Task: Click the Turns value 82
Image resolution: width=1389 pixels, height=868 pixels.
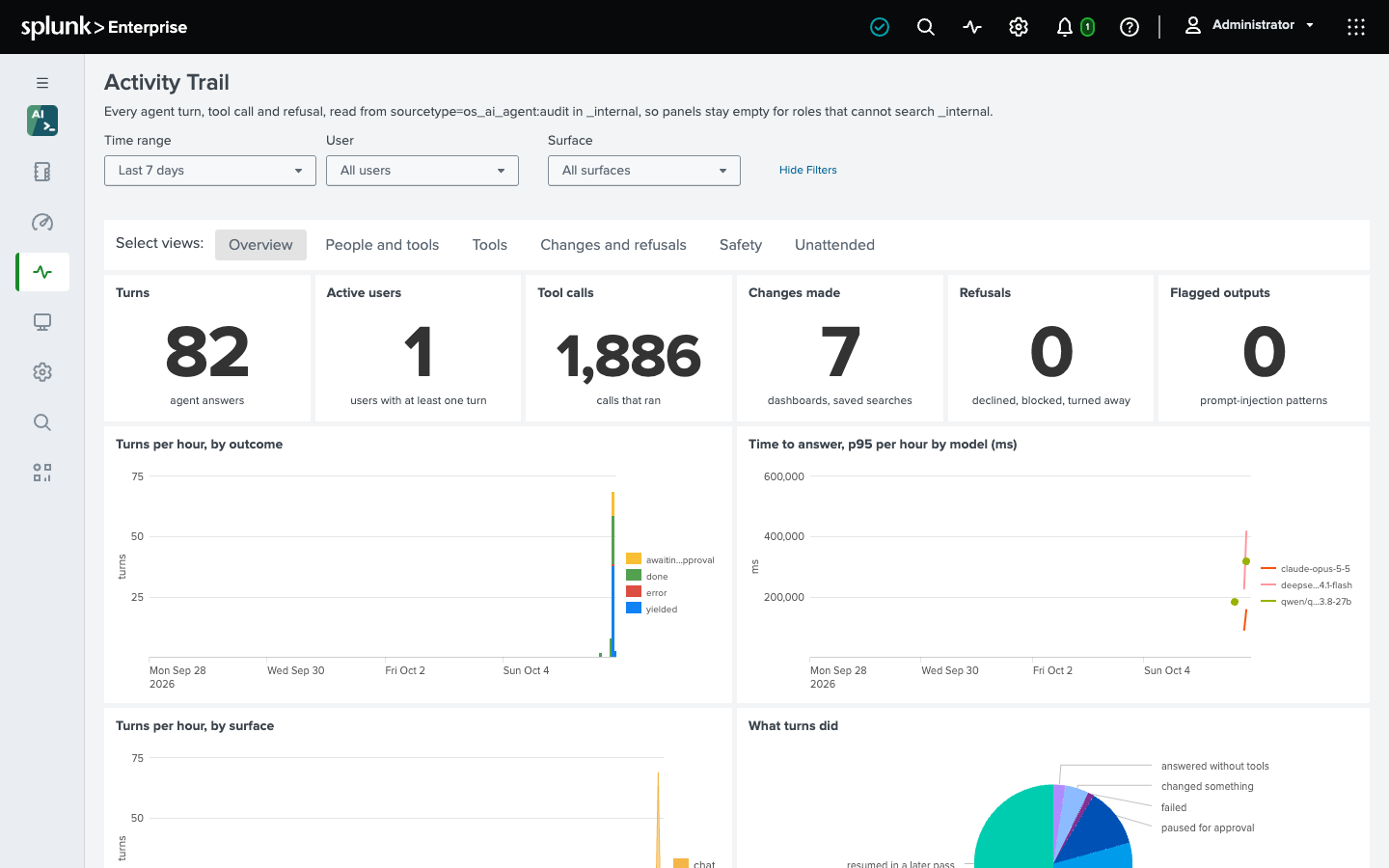Action: click(x=207, y=352)
